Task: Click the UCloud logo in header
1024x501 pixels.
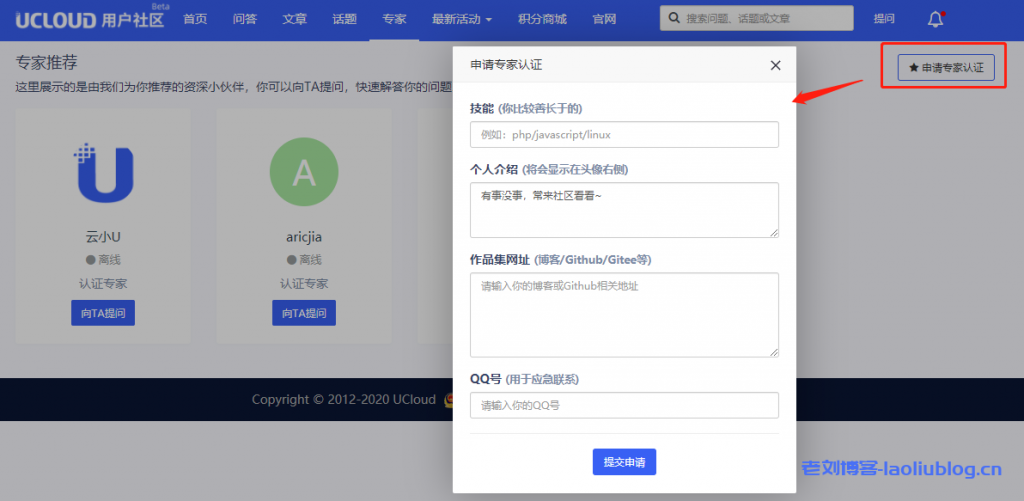Action: [x=90, y=19]
